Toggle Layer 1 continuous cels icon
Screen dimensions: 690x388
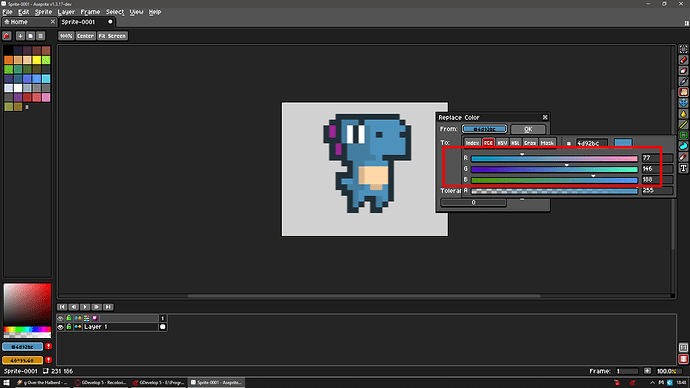click(78, 327)
